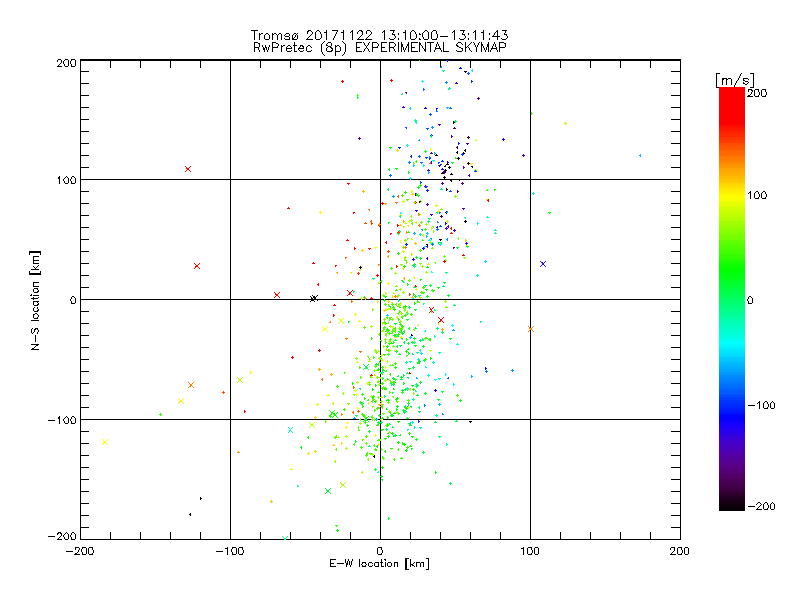The image size is (800, 600).
Task: Click the y-axis tick label '200'
Action: [66, 63]
